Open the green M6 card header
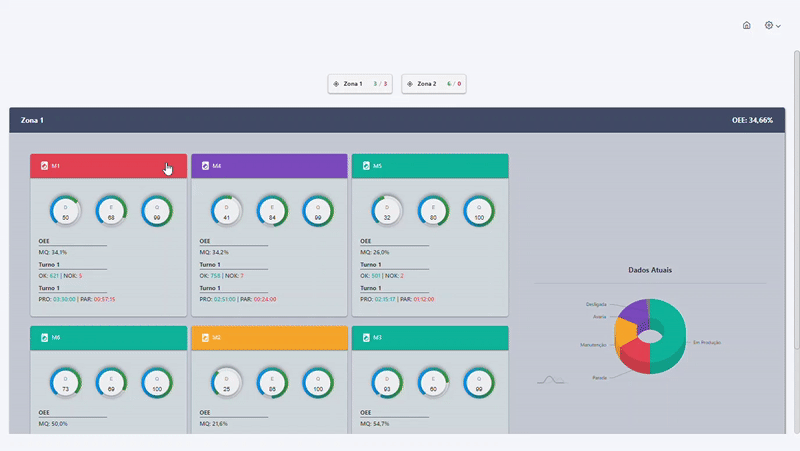 [109, 338]
